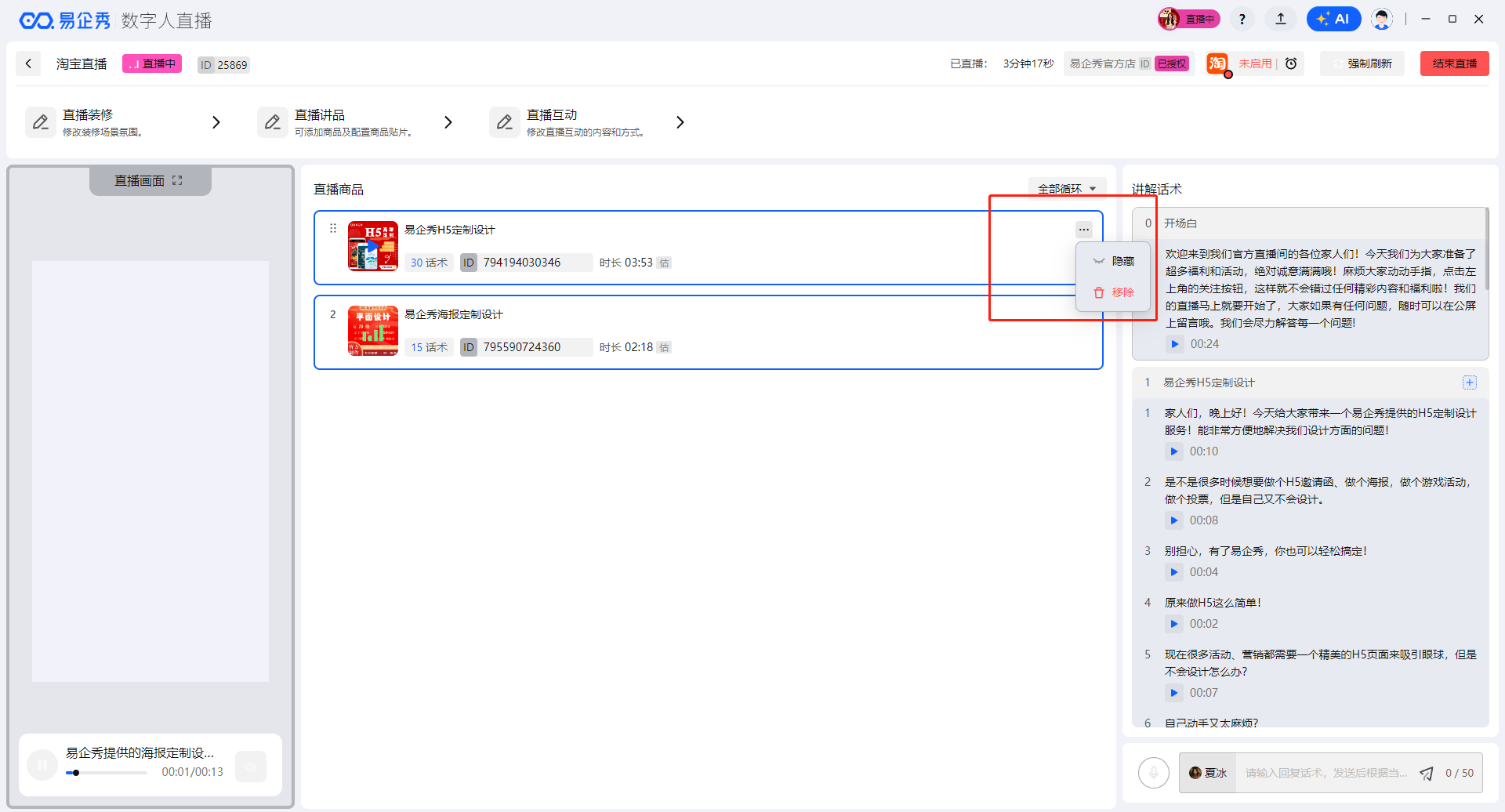Click the microphone voice input button
Image resolution: width=1505 pixels, height=812 pixels.
(1154, 773)
